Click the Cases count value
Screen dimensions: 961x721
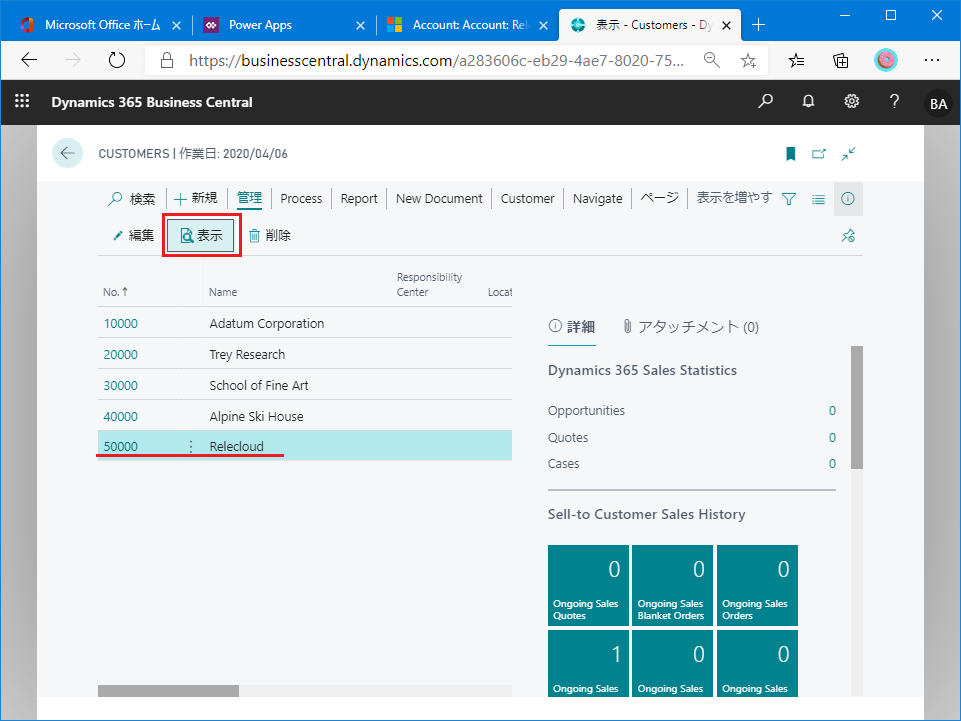832,464
